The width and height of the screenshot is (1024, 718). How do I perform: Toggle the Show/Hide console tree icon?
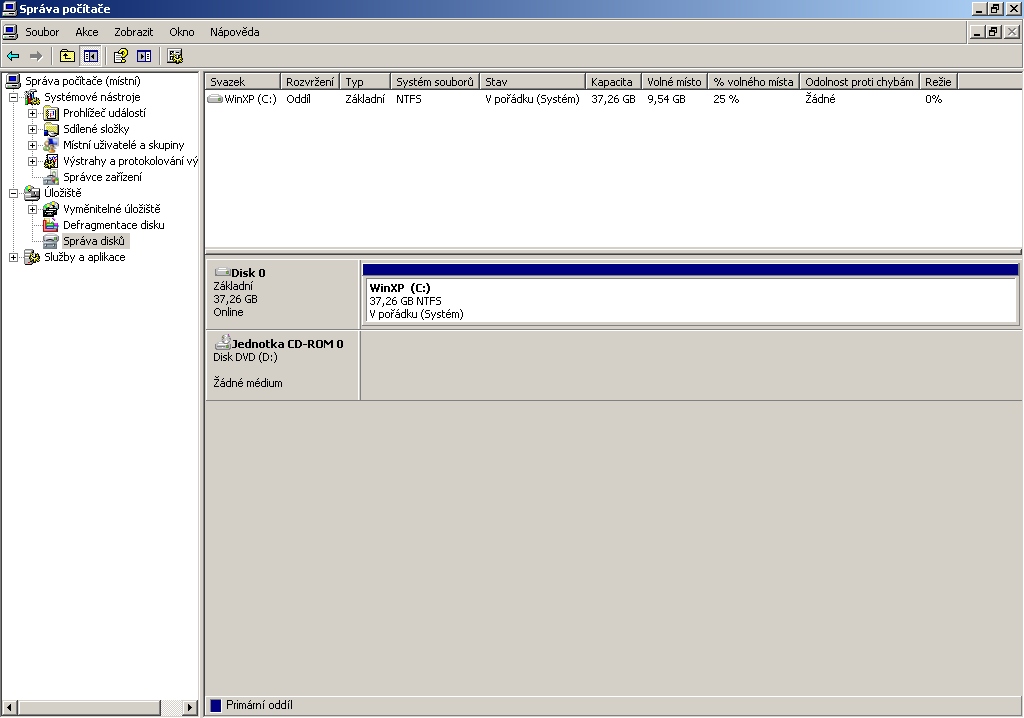pos(90,56)
